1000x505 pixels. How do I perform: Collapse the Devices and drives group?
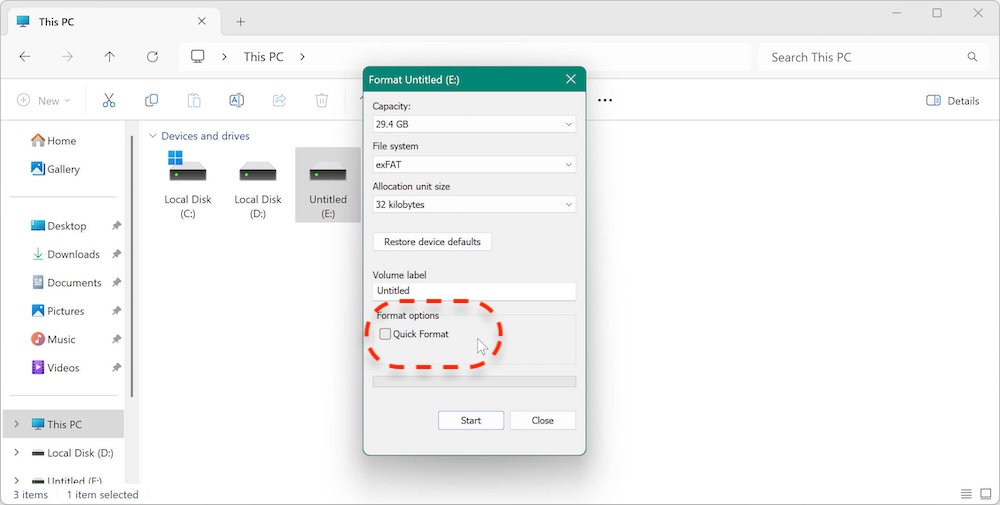(153, 136)
